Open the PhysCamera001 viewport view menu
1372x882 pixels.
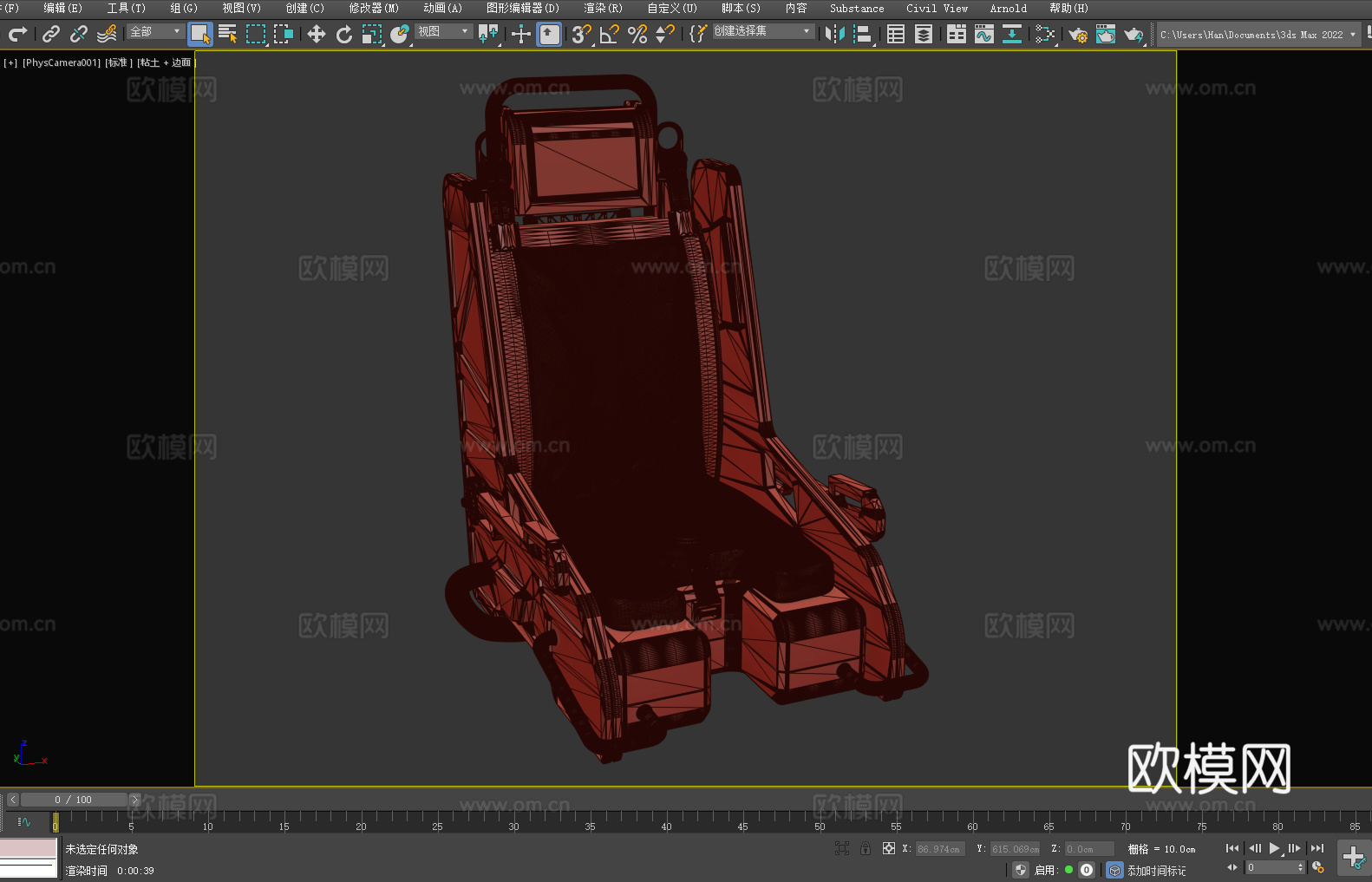coord(62,62)
